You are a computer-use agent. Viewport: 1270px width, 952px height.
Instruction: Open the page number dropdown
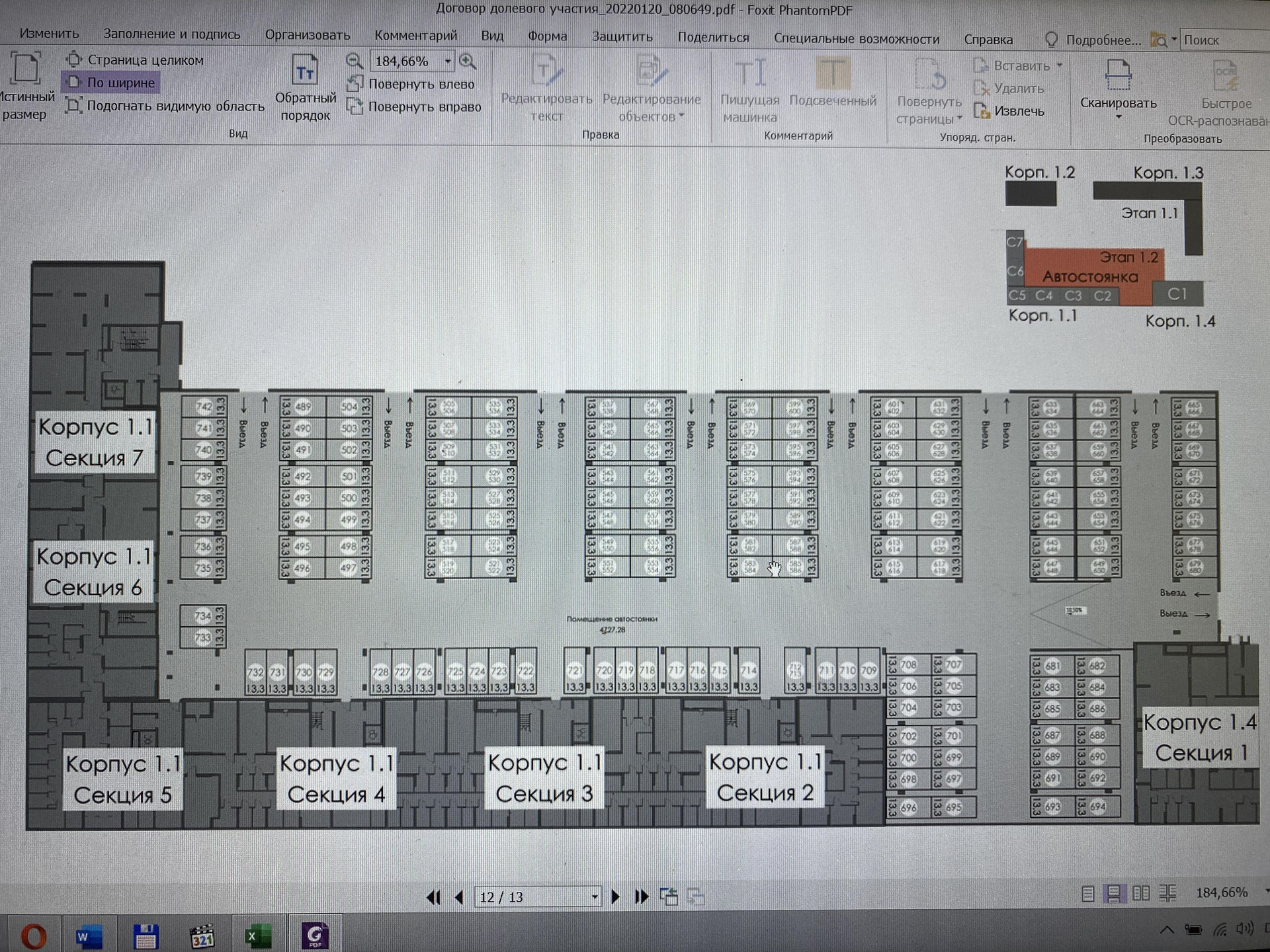point(595,897)
